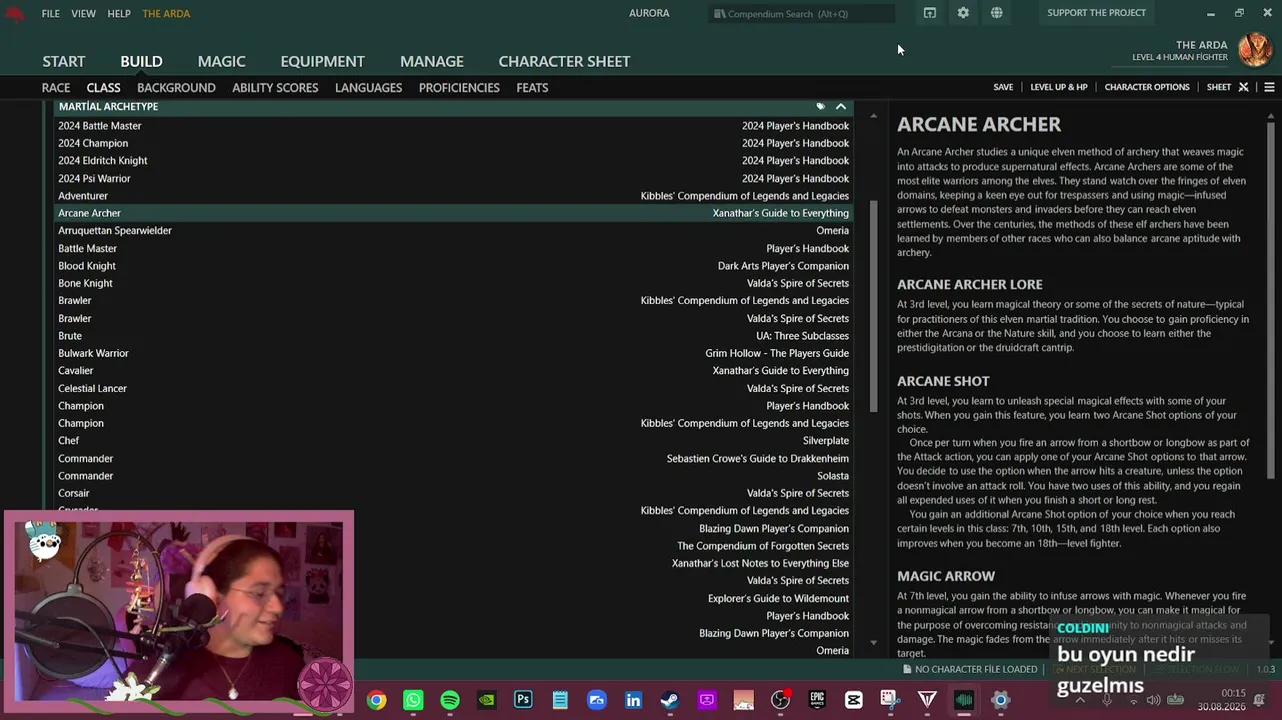1282x720 pixels.
Task: Open WhatsApp from the taskbar
Action: [413, 700]
